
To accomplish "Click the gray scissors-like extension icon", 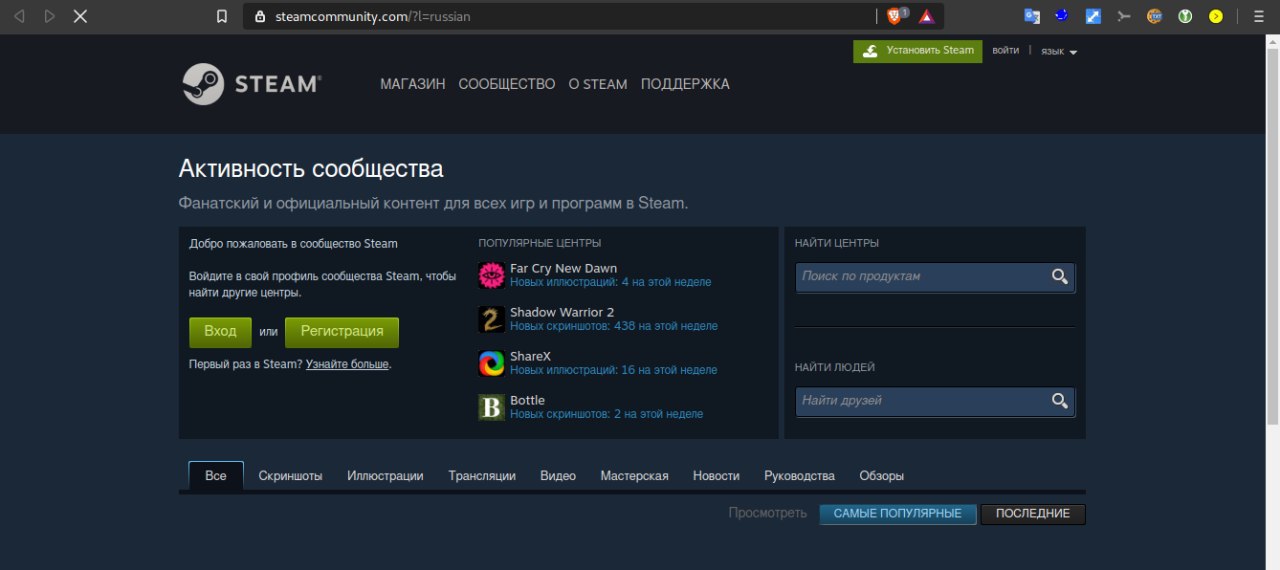I will point(1124,16).
